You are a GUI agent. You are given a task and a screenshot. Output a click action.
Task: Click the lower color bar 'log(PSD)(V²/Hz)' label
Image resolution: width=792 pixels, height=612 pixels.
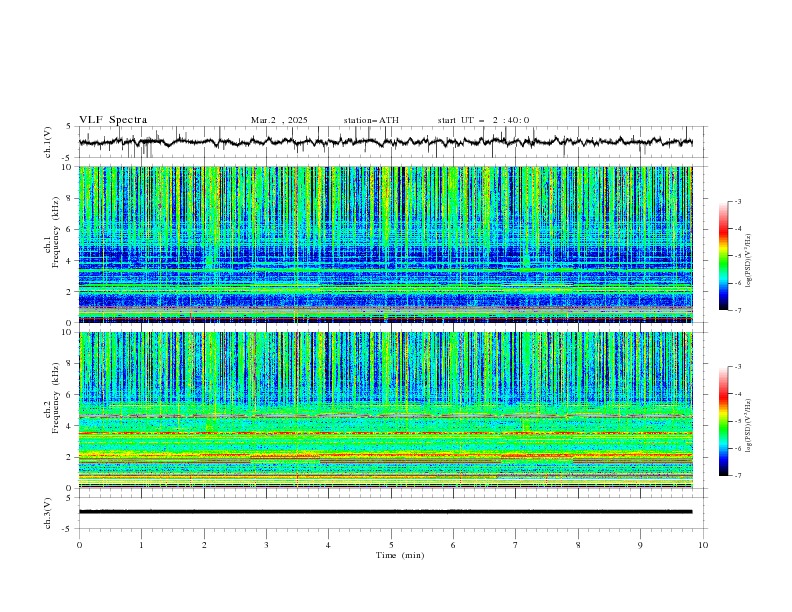tap(749, 426)
